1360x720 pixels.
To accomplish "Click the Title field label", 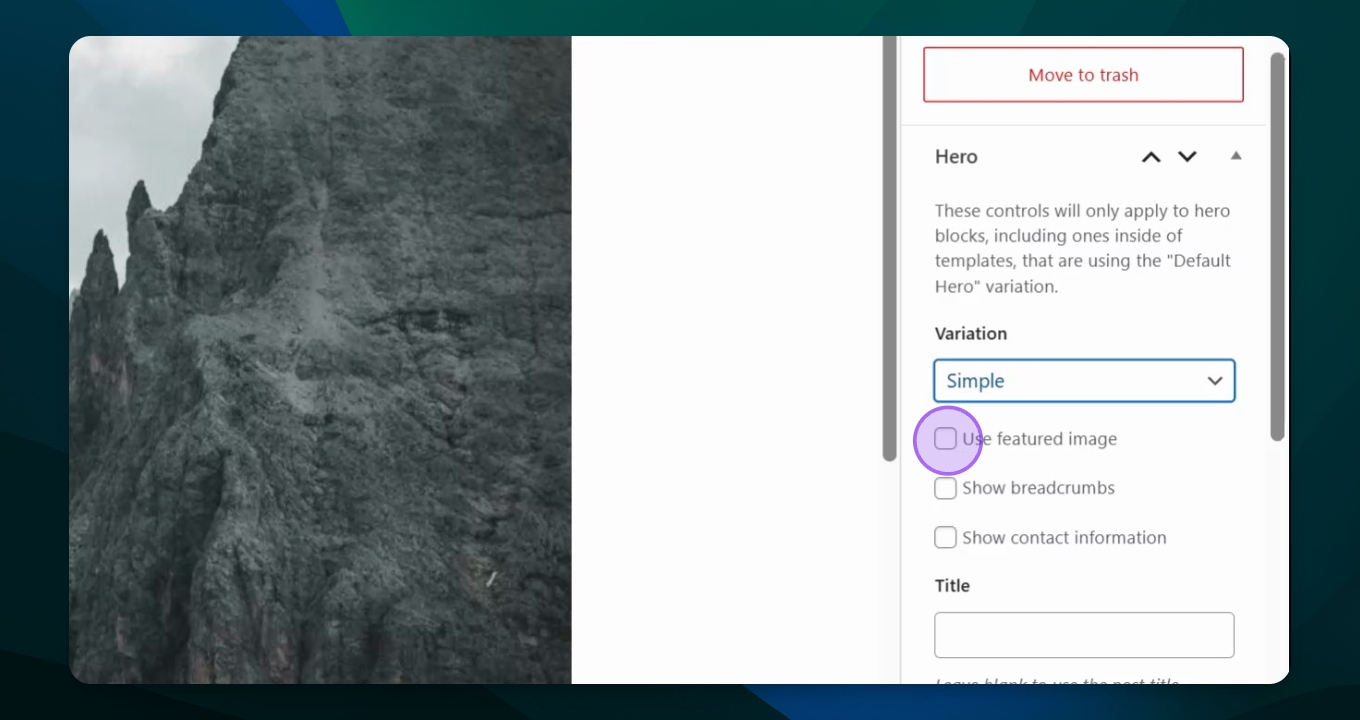I will tap(952, 586).
